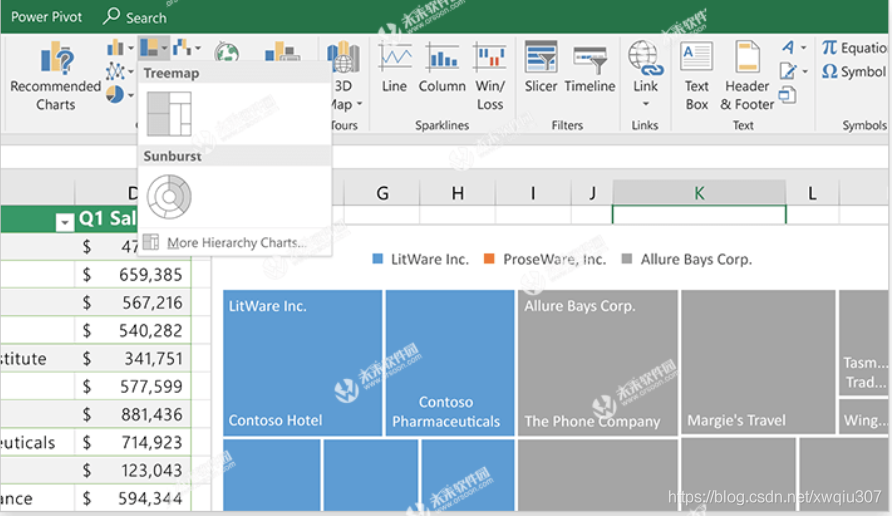Open More Hierarchy Charts
Image resolution: width=892 pixels, height=516 pixels.
234,242
